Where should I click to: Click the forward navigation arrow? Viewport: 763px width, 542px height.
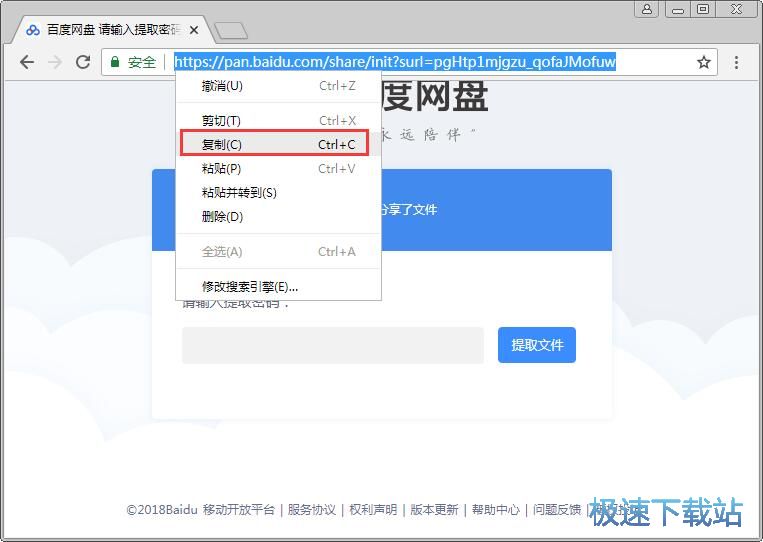55,62
